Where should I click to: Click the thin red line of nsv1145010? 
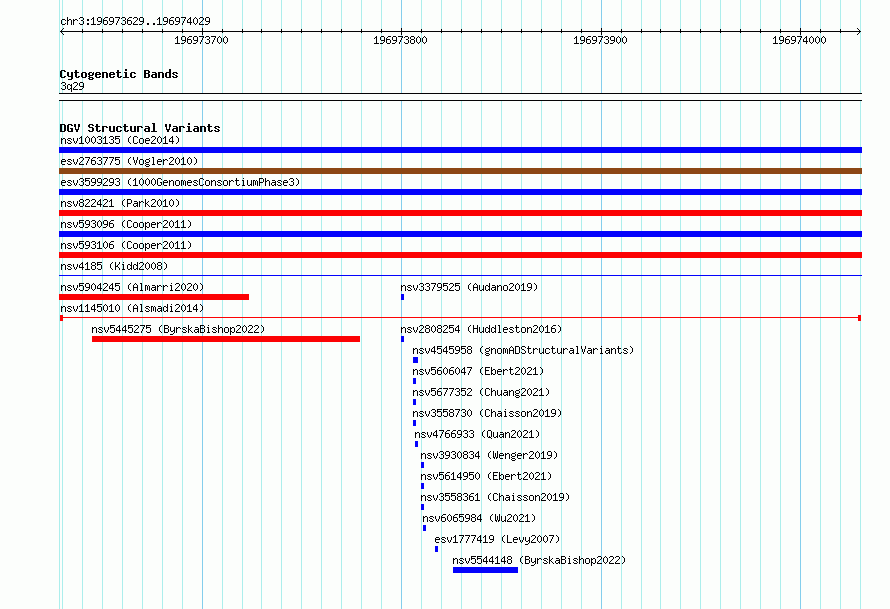(460, 318)
